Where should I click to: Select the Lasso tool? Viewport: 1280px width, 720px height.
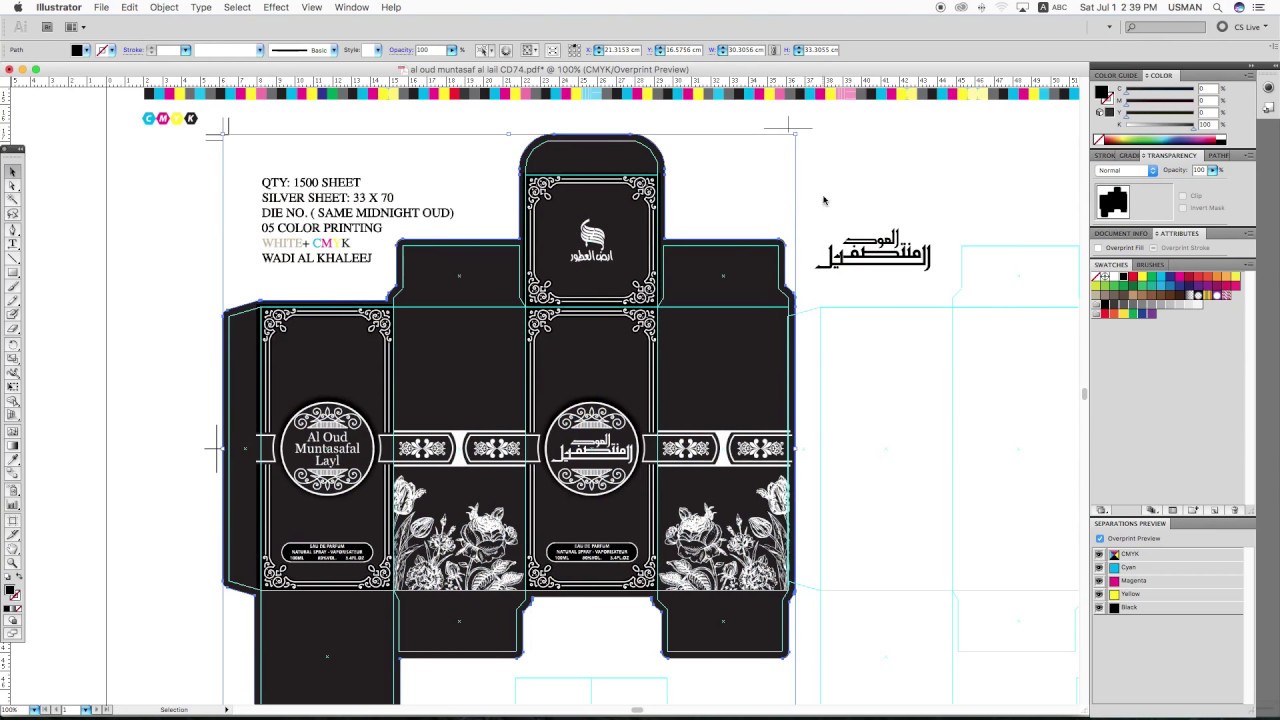(x=13, y=212)
